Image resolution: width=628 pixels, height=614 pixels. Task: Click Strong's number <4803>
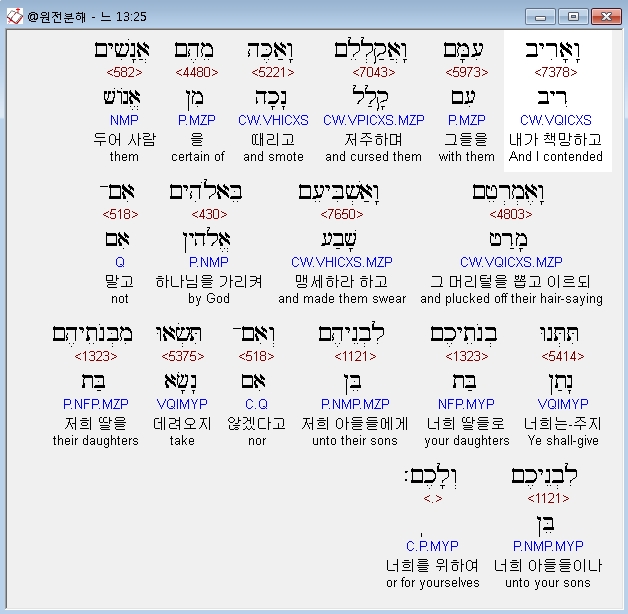511,214
